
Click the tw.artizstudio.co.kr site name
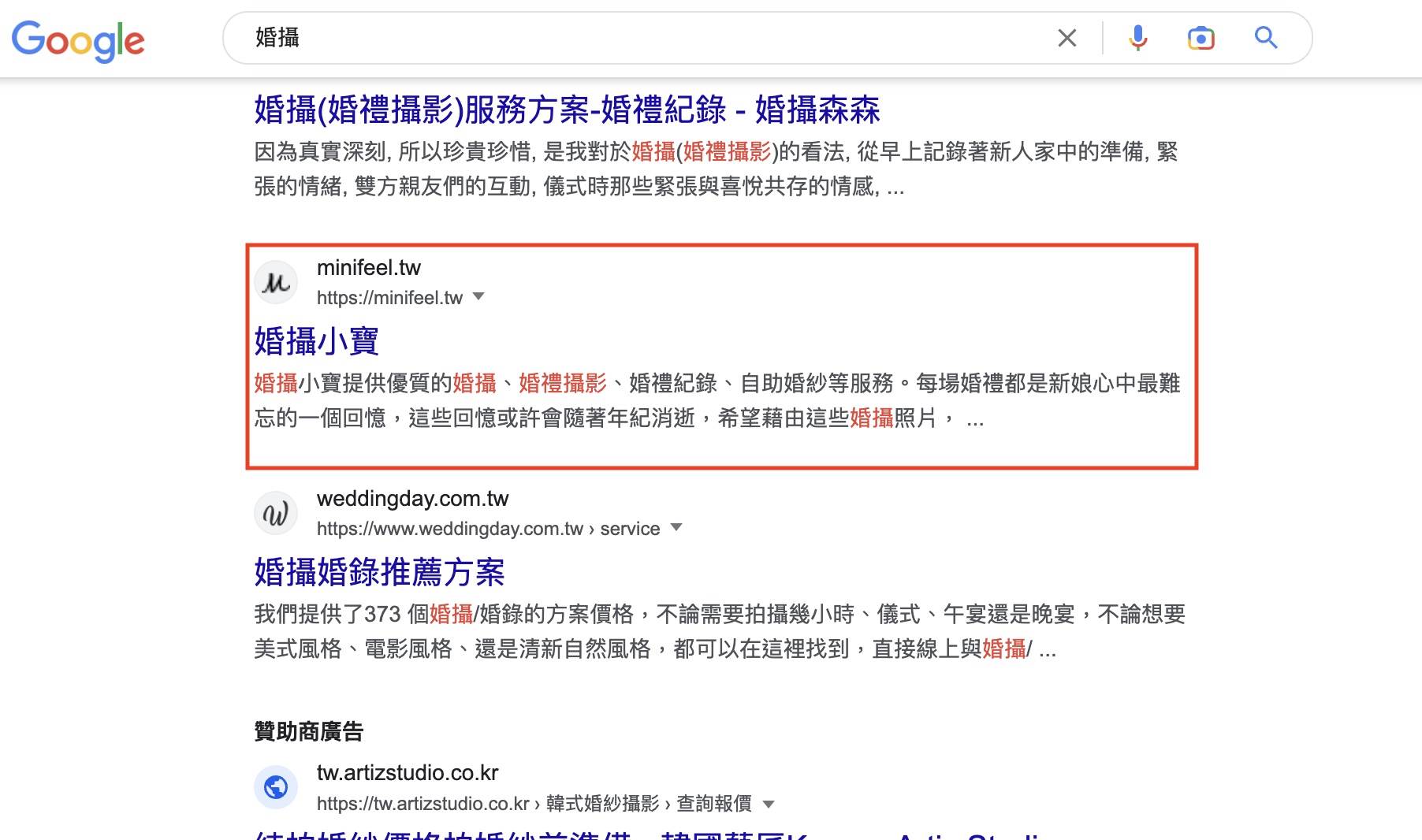tap(408, 773)
